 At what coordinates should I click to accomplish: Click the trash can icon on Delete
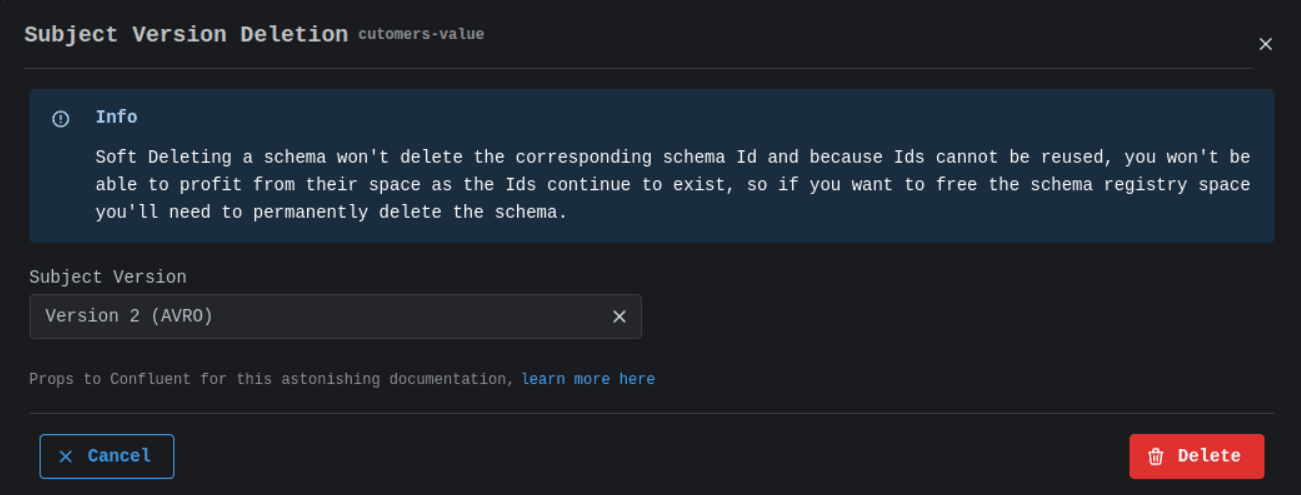1156,456
